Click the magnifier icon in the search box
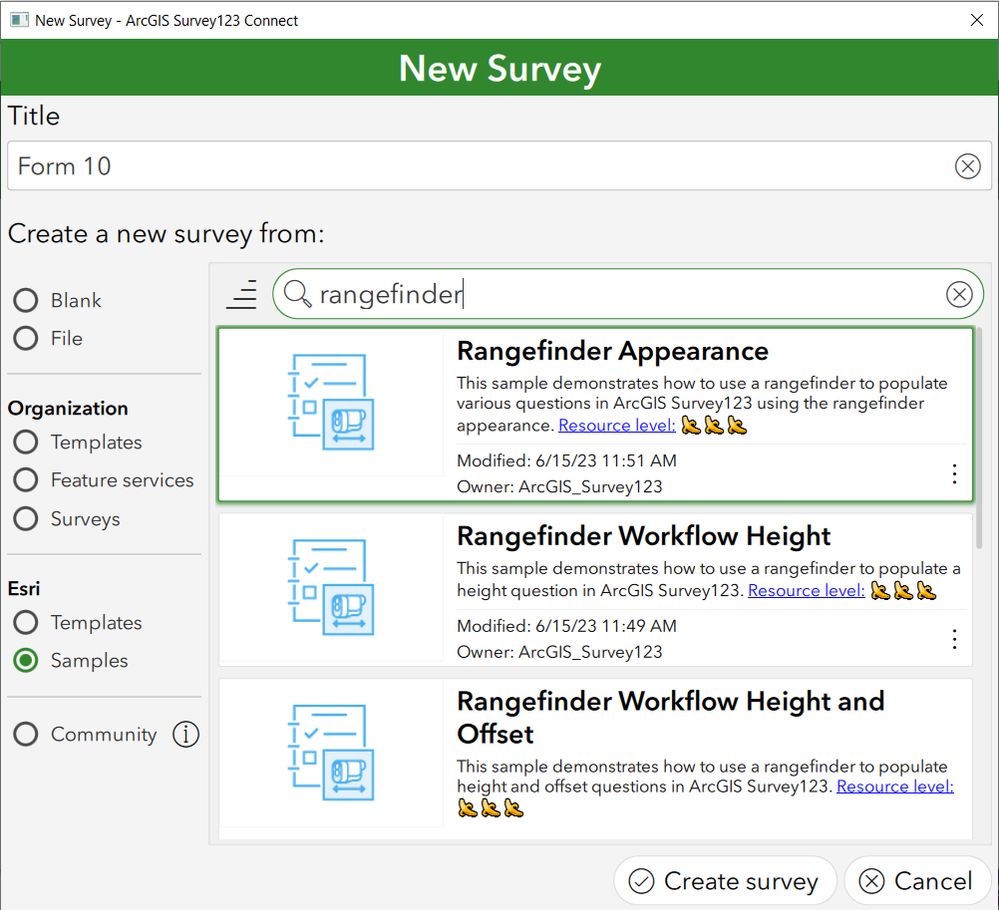Viewport: 999px width, 910px height. pos(297,294)
